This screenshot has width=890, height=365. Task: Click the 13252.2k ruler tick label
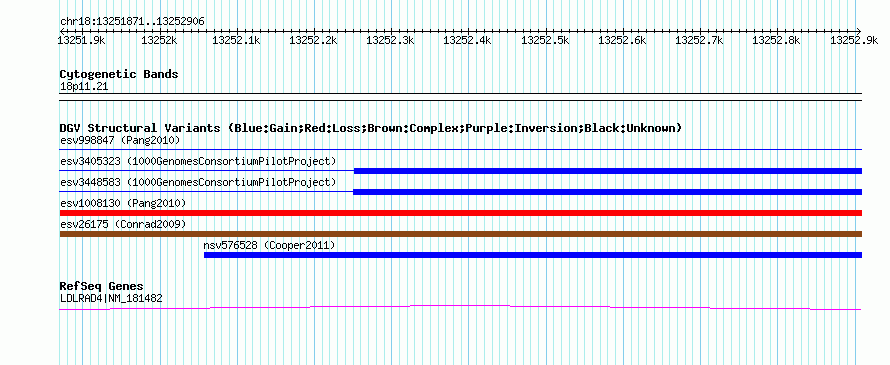click(313, 40)
